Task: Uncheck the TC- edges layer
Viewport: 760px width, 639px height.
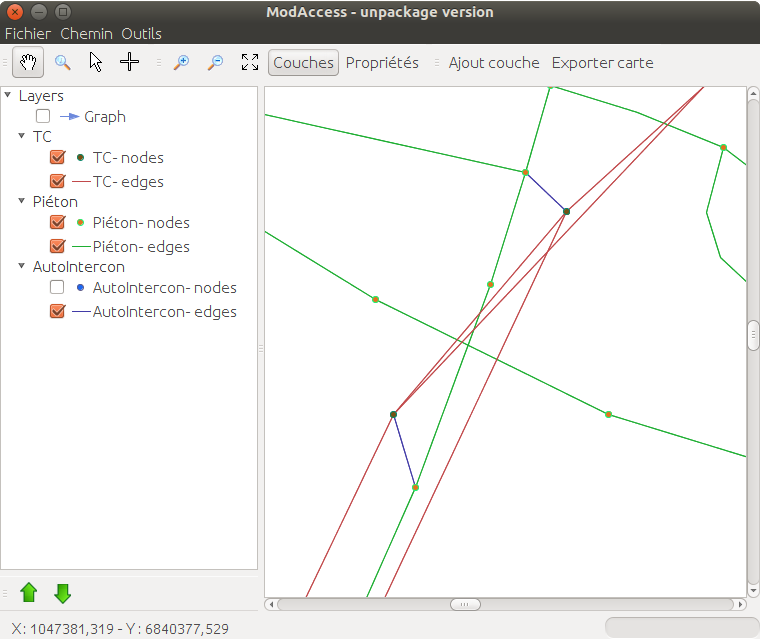Action: click(57, 181)
